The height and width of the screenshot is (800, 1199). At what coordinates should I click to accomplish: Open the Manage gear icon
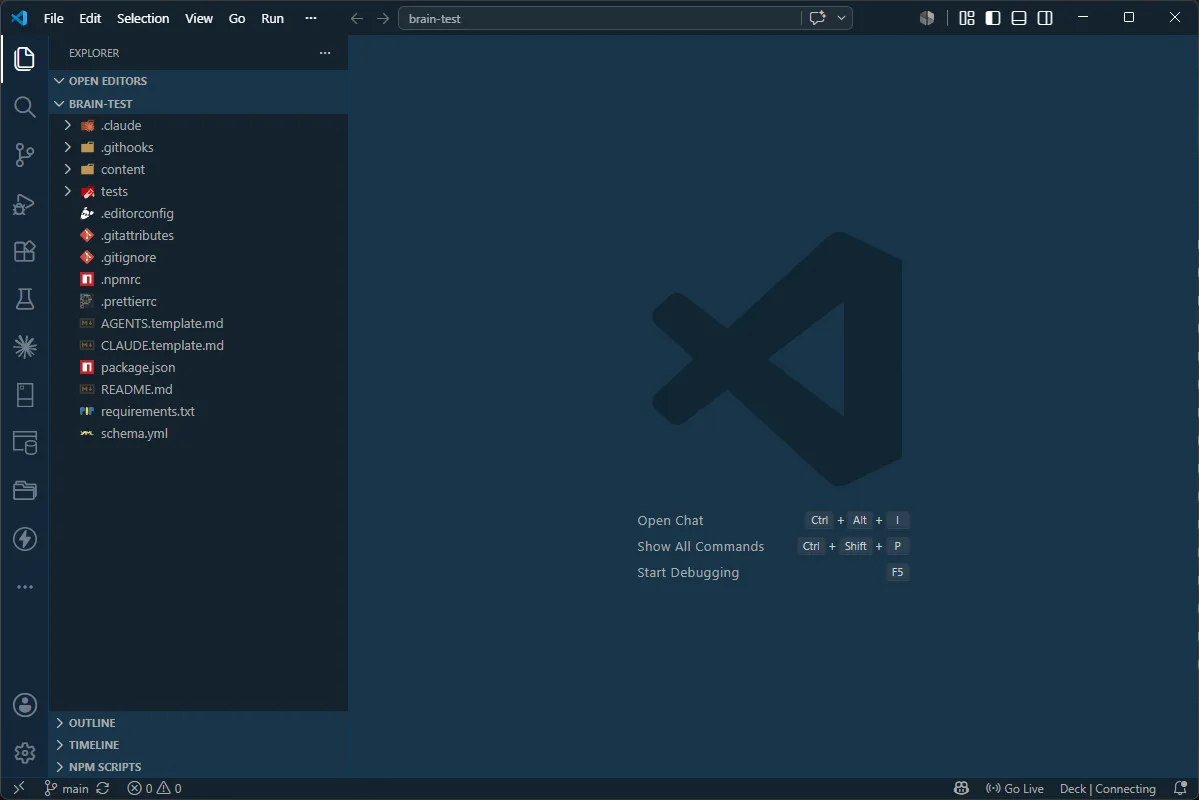click(x=24, y=753)
